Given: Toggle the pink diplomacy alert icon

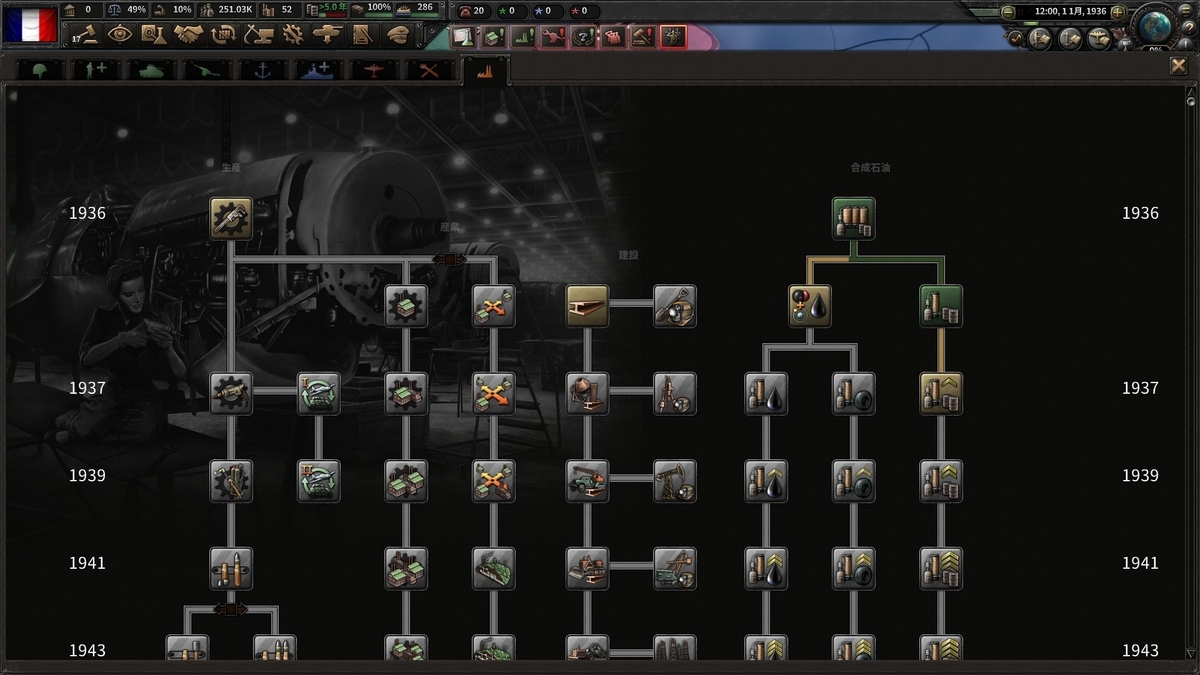Looking at the screenshot, I should pyautogui.click(x=613, y=37).
